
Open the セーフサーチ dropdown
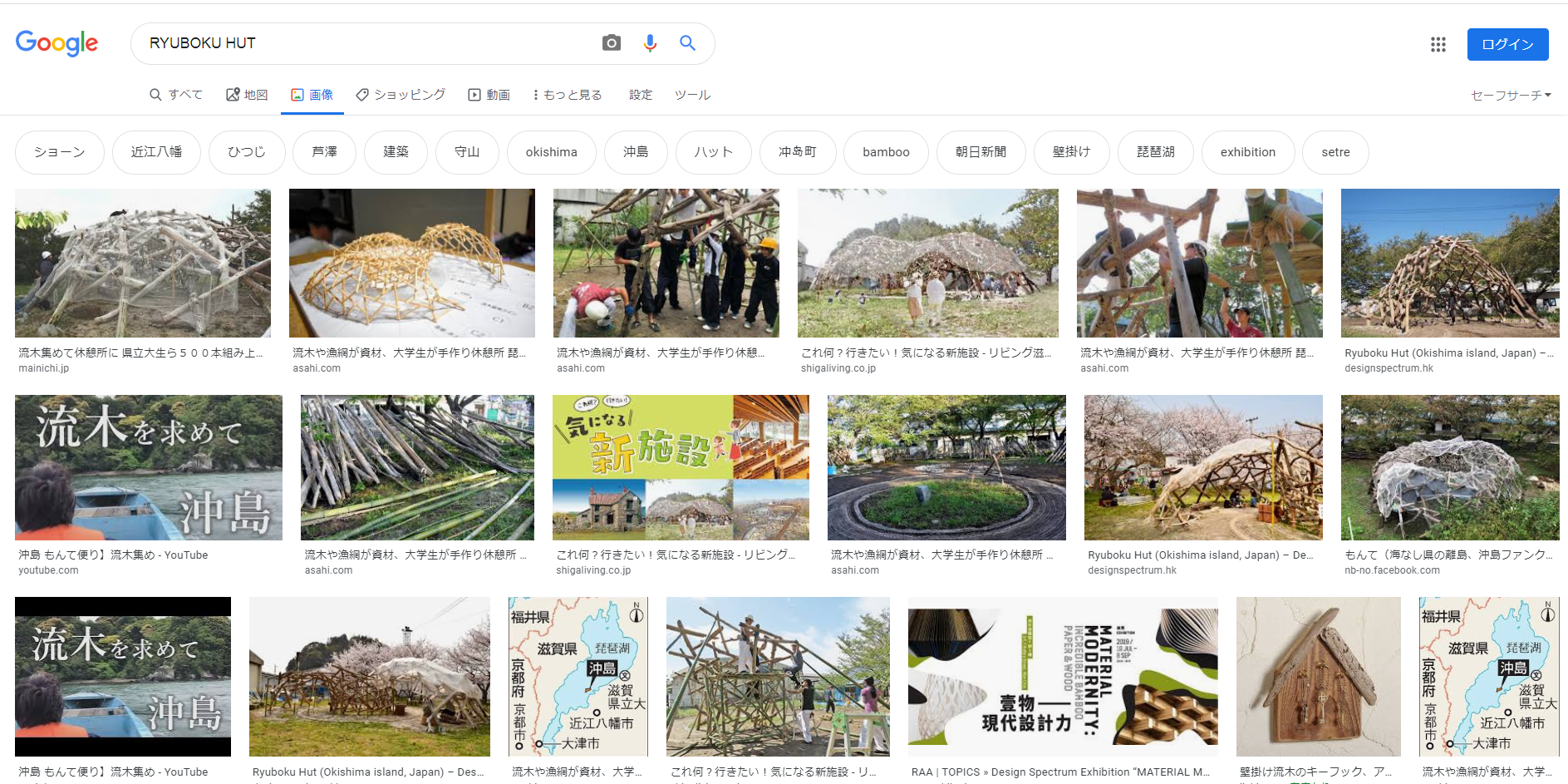click(x=1511, y=96)
